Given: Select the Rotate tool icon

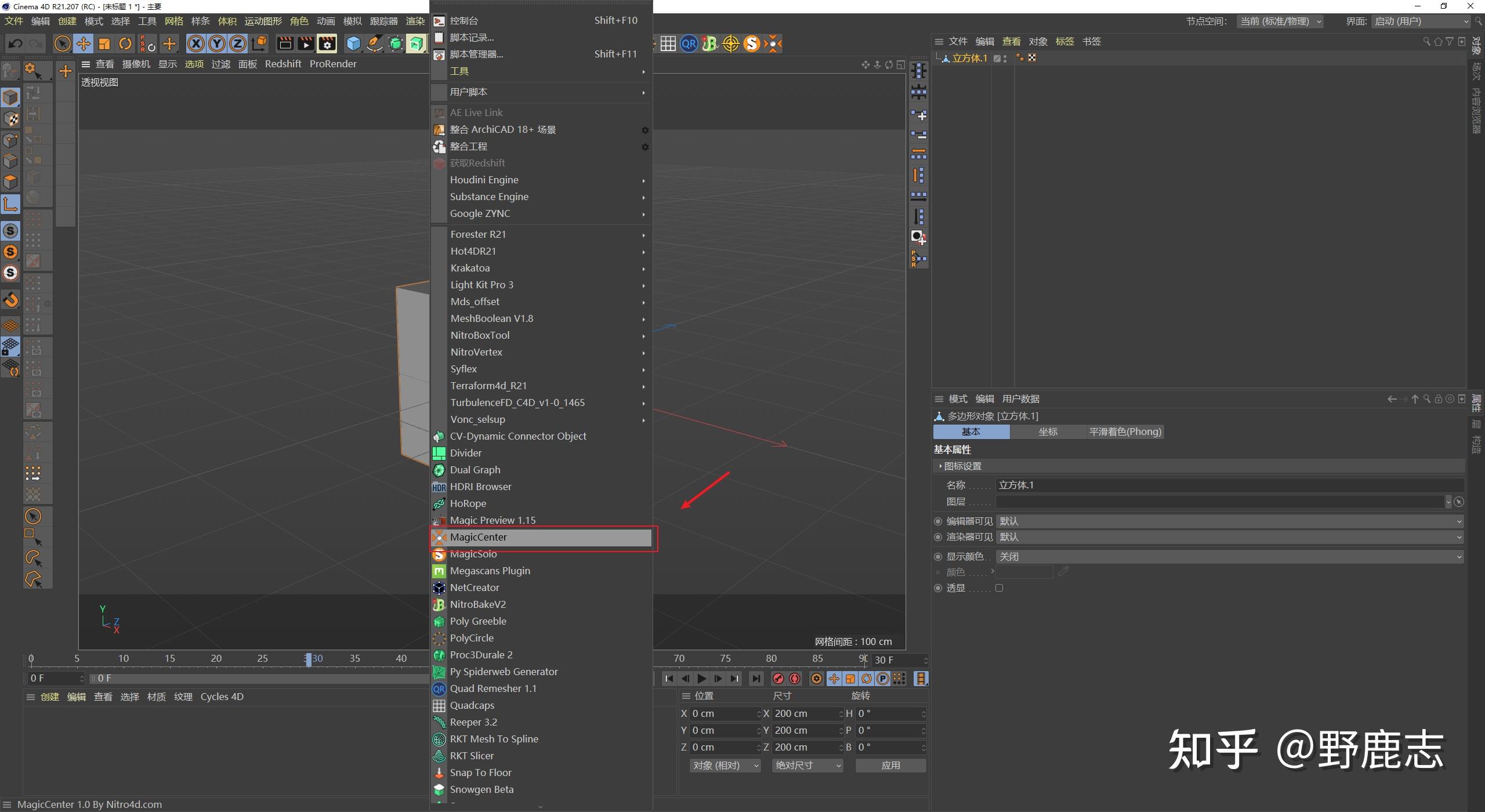Looking at the screenshot, I should pos(125,43).
